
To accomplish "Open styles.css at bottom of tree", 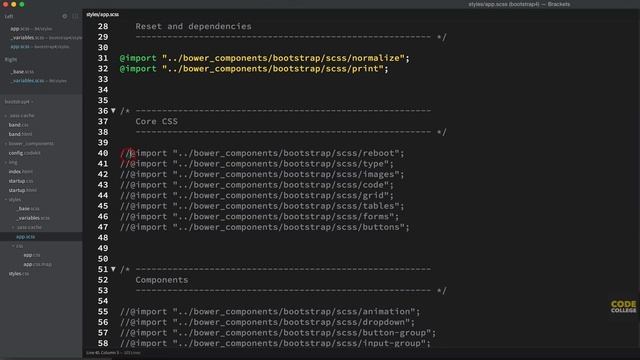I will tap(19, 274).
